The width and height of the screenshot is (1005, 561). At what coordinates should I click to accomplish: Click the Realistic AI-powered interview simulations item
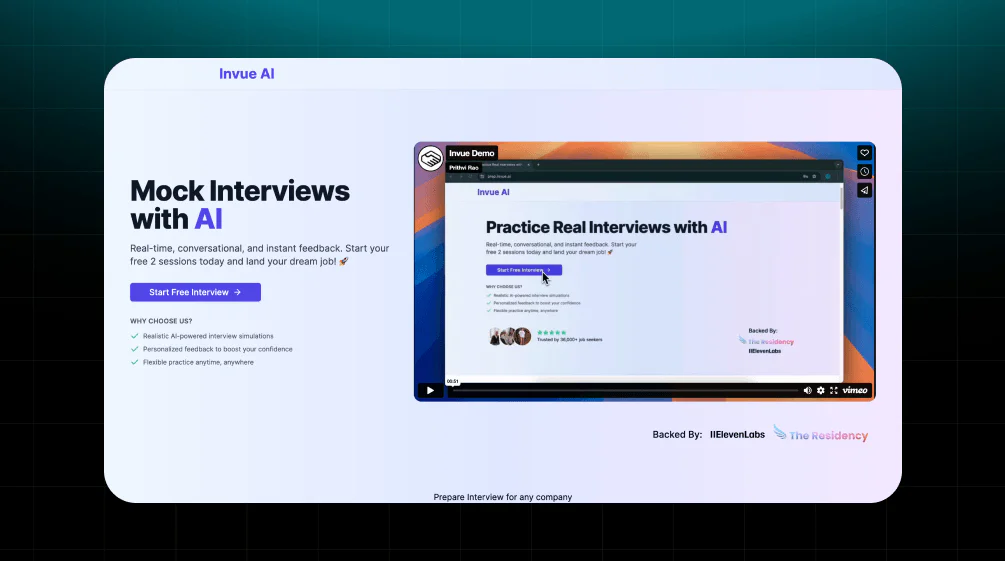pyautogui.click(x=208, y=336)
